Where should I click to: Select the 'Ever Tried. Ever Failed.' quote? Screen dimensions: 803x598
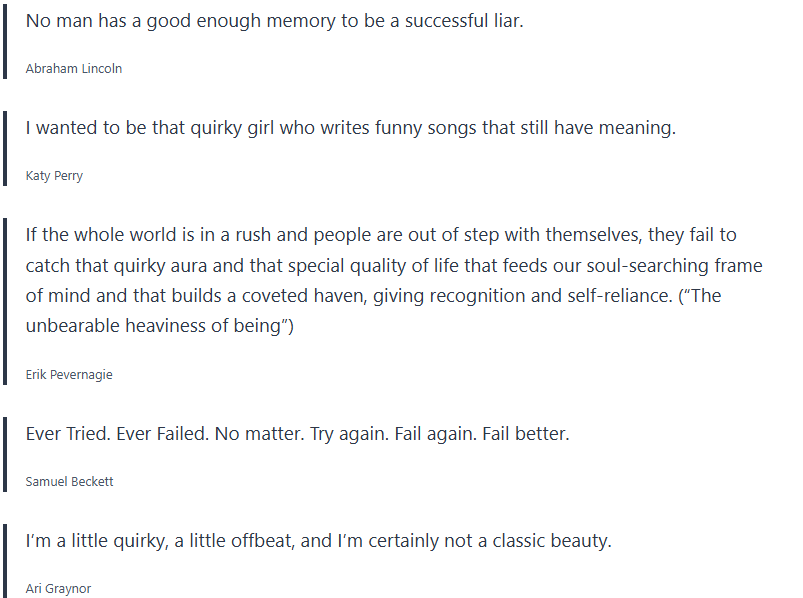[x=297, y=434]
